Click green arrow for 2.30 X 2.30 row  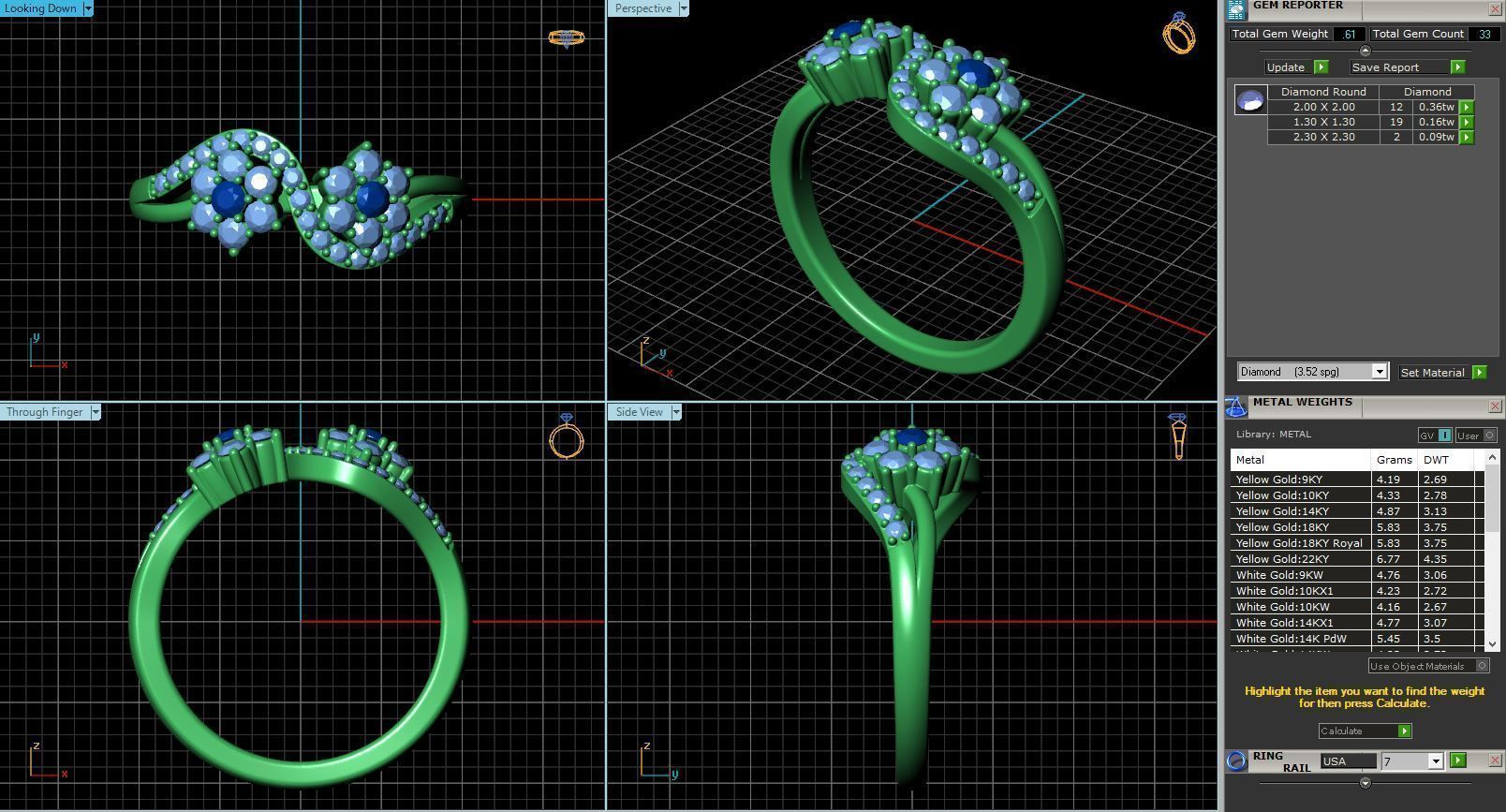[x=1467, y=137]
